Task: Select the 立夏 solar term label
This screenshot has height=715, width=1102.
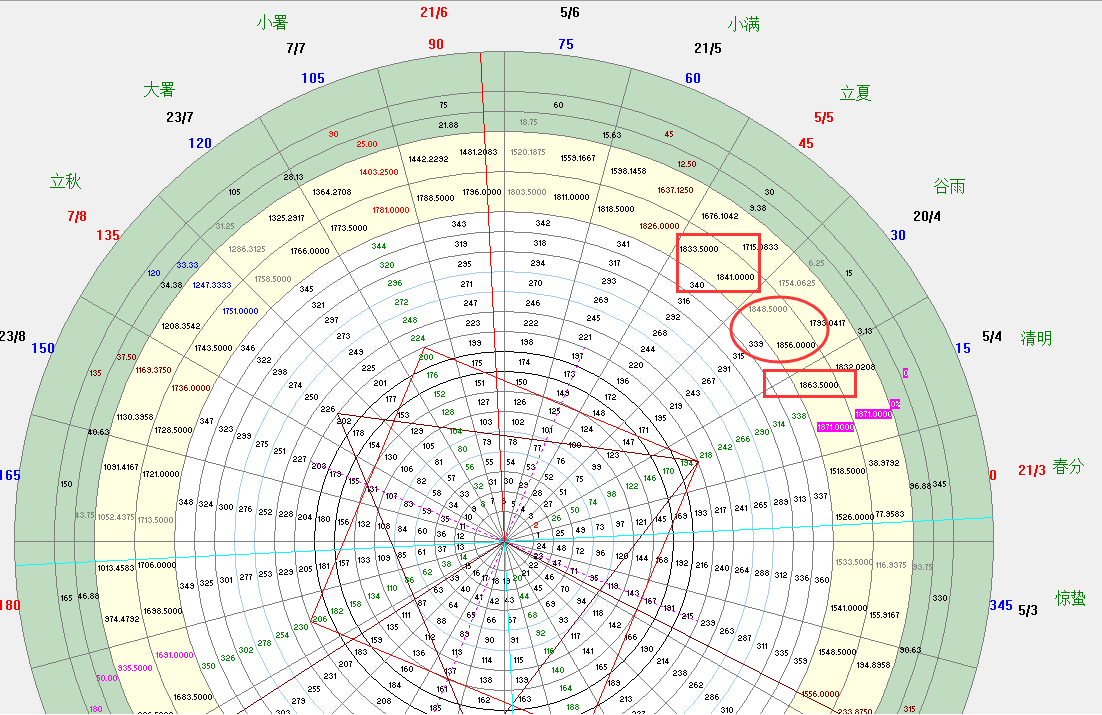Action: (855, 93)
